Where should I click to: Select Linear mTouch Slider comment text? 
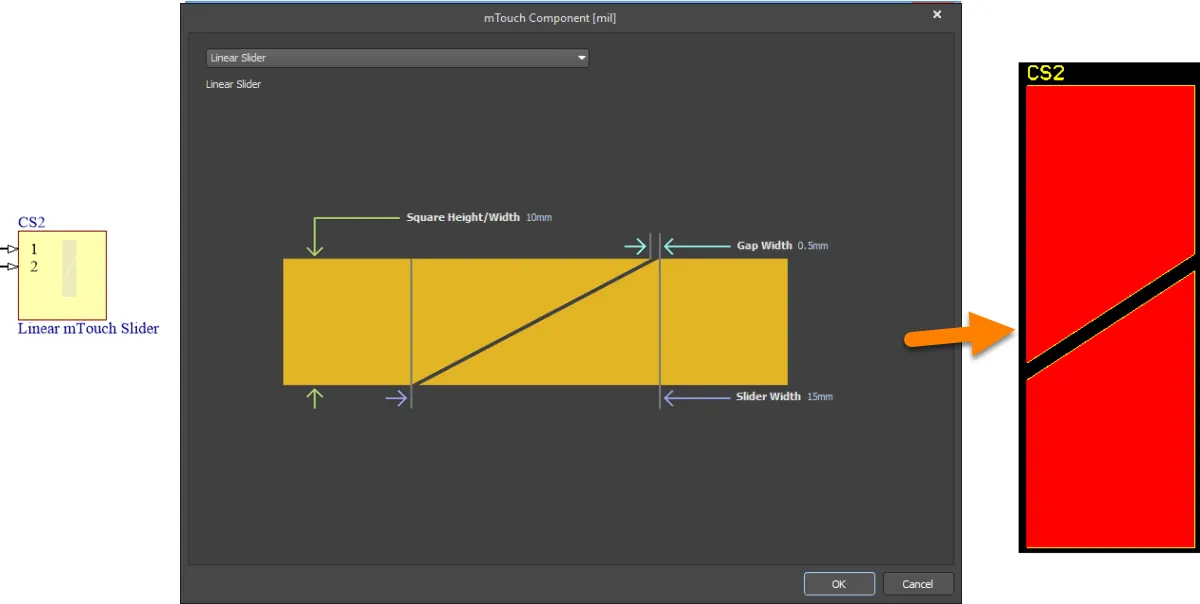[x=88, y=328]
